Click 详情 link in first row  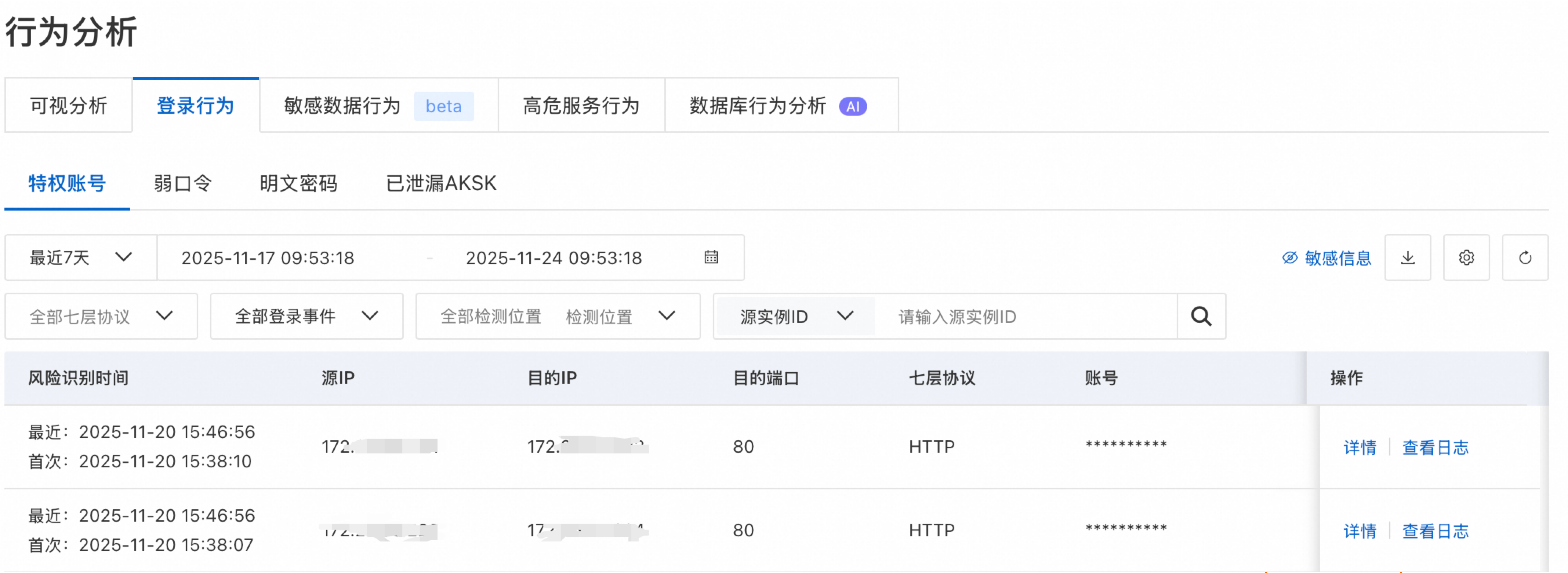(1359, 448)
